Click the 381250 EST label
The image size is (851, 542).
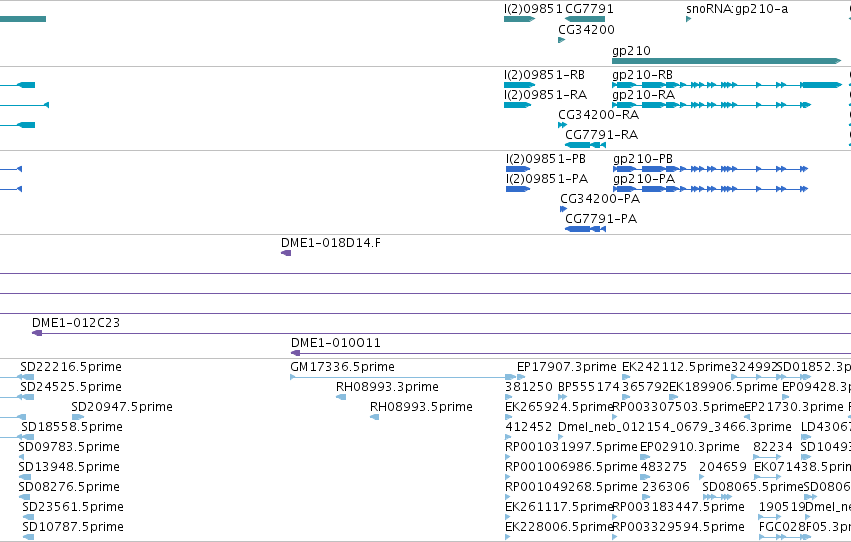pos(529,387)
